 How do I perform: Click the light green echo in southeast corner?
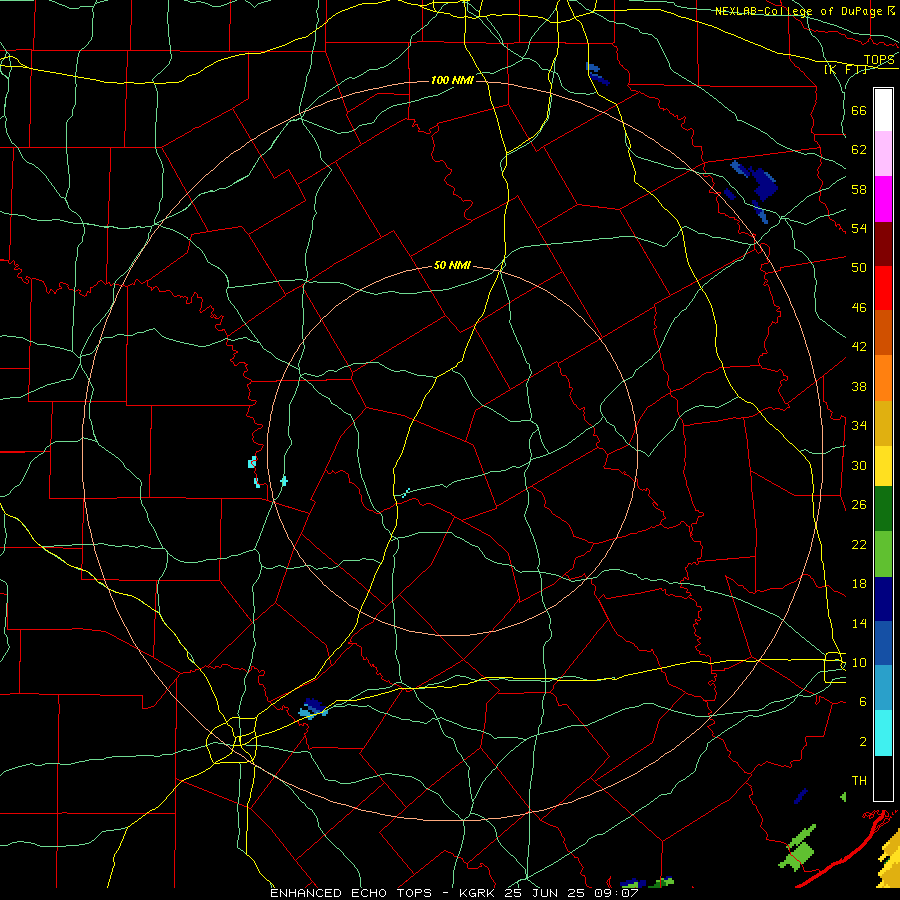[798, 847]
